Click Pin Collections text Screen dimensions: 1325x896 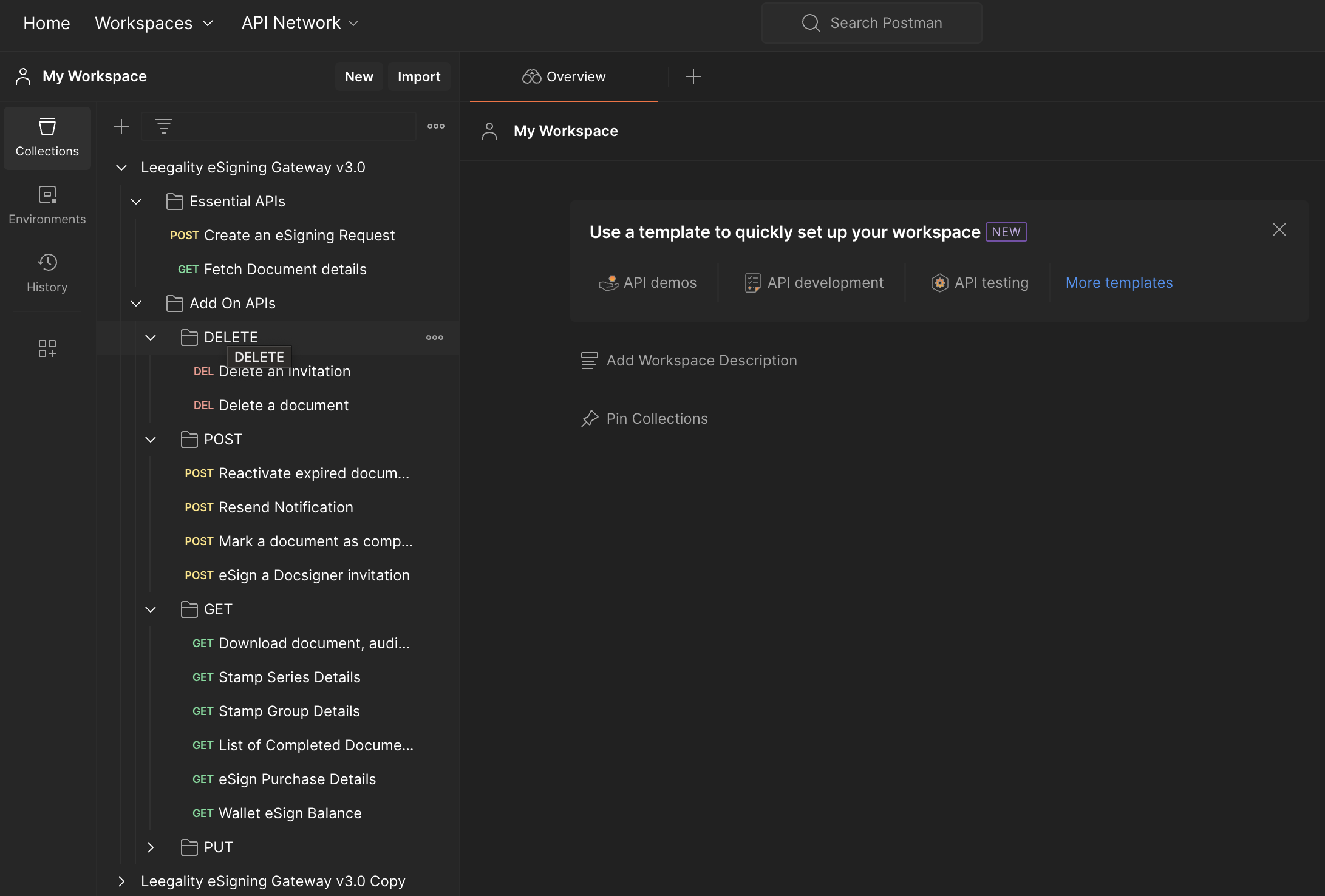pos(657,419)
